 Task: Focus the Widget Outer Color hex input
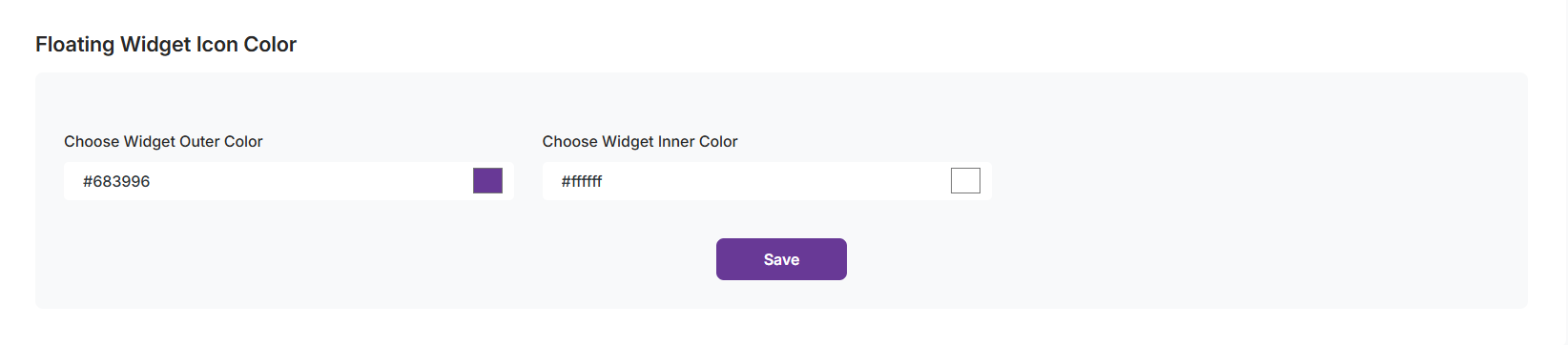(288, 181)
